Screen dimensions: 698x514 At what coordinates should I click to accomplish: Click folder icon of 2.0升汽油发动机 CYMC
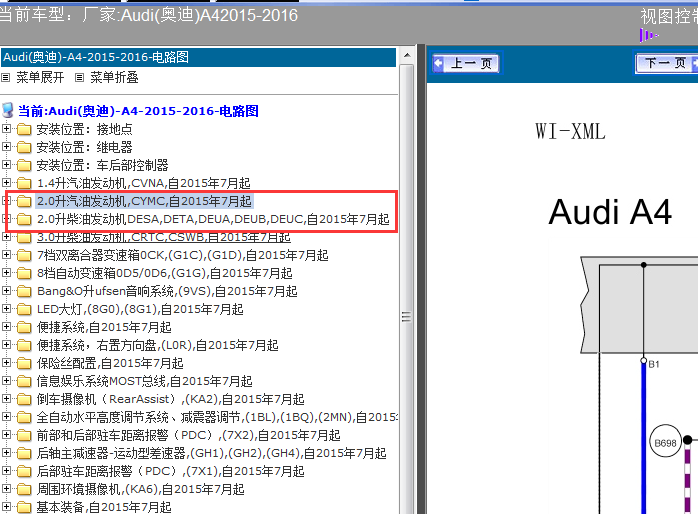click(x=24, y=202)
